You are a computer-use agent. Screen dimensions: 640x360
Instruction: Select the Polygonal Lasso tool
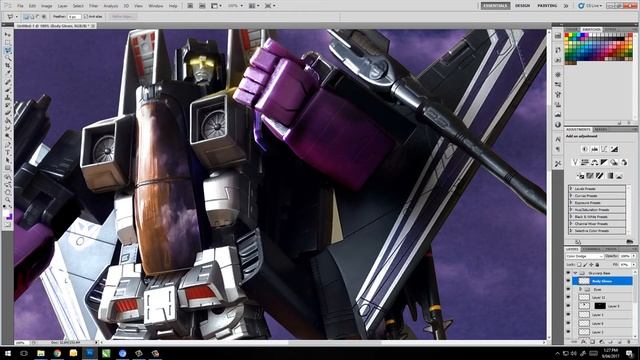8,50
